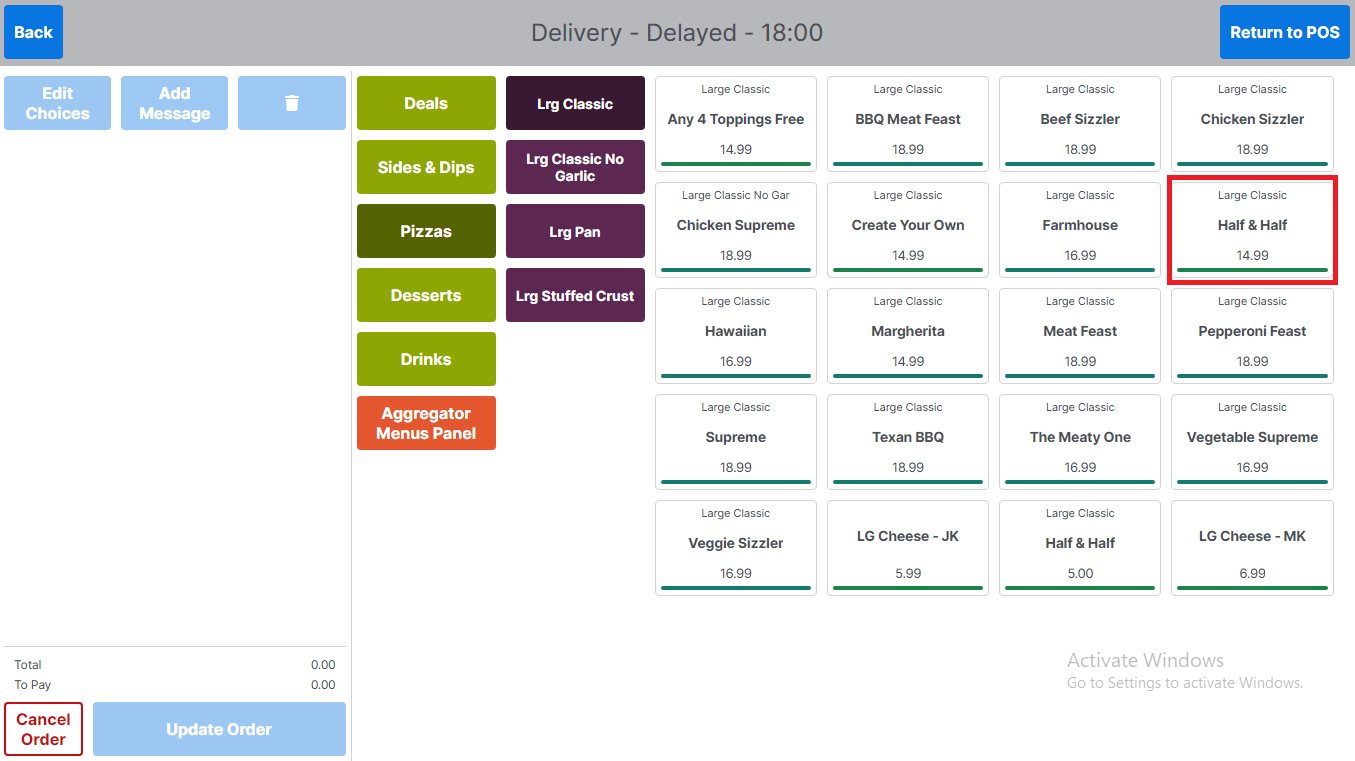Switch to Lrg Classic No Garlic
This screenshot has height=761, width=1355.
coord(575,167)
